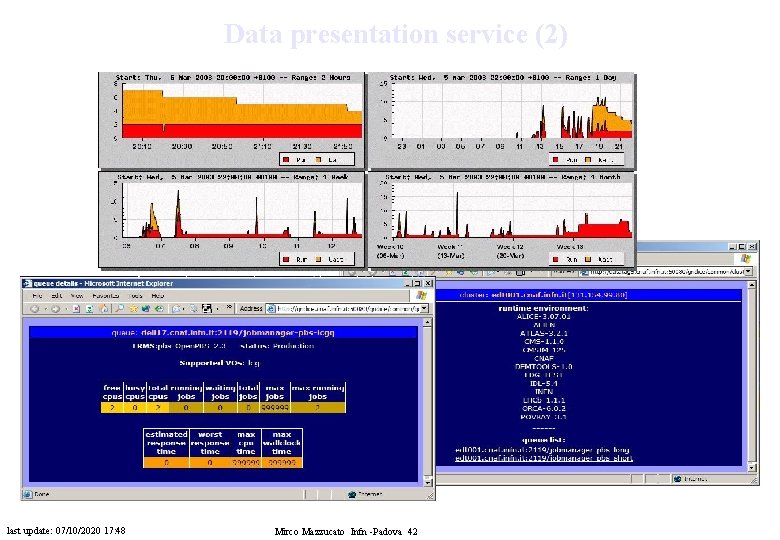The width and height of the screenshot is (780, 540).
Task: Click the address field in queue details window
Action: click(x=347, y=309)
